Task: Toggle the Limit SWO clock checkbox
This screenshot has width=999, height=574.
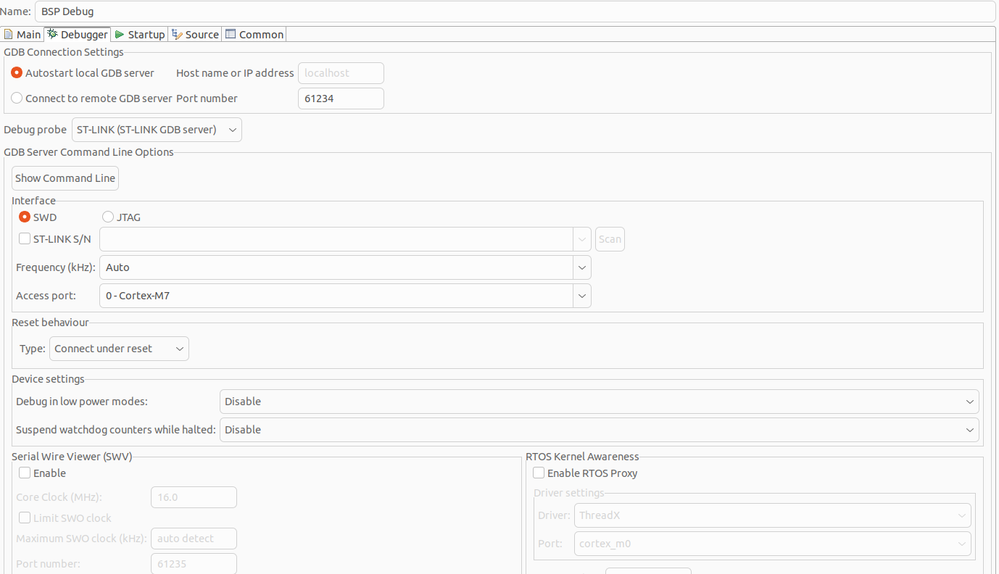Action: coord(24,518)
